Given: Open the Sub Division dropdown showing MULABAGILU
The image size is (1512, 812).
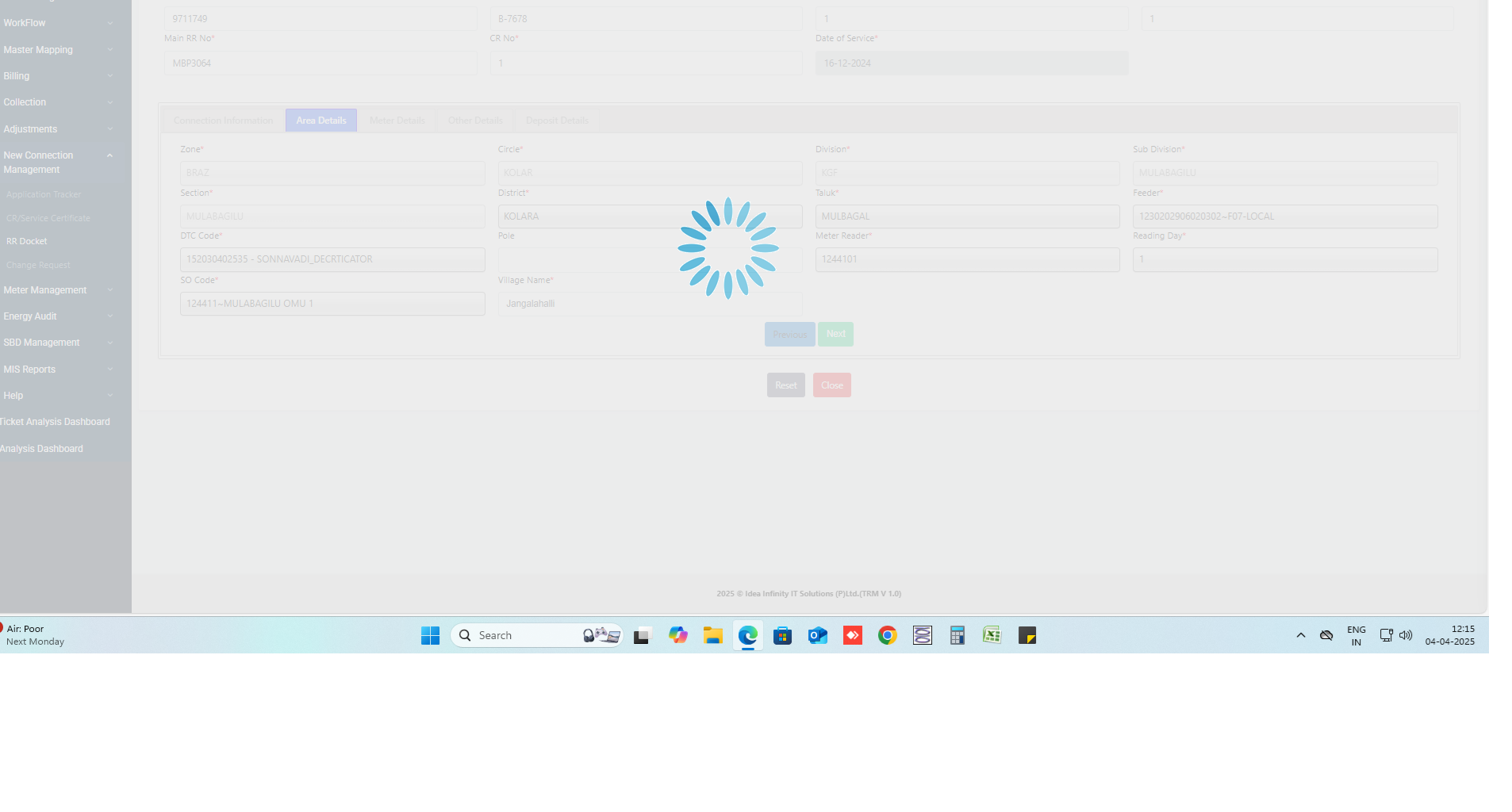Looking at the screenshot, I should [1285, 173].
